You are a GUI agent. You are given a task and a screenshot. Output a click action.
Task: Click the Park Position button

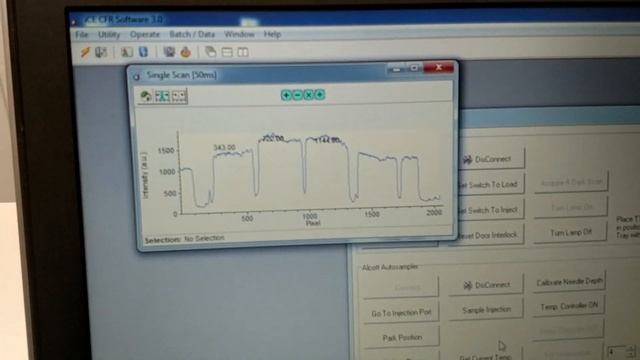point(402,338)
